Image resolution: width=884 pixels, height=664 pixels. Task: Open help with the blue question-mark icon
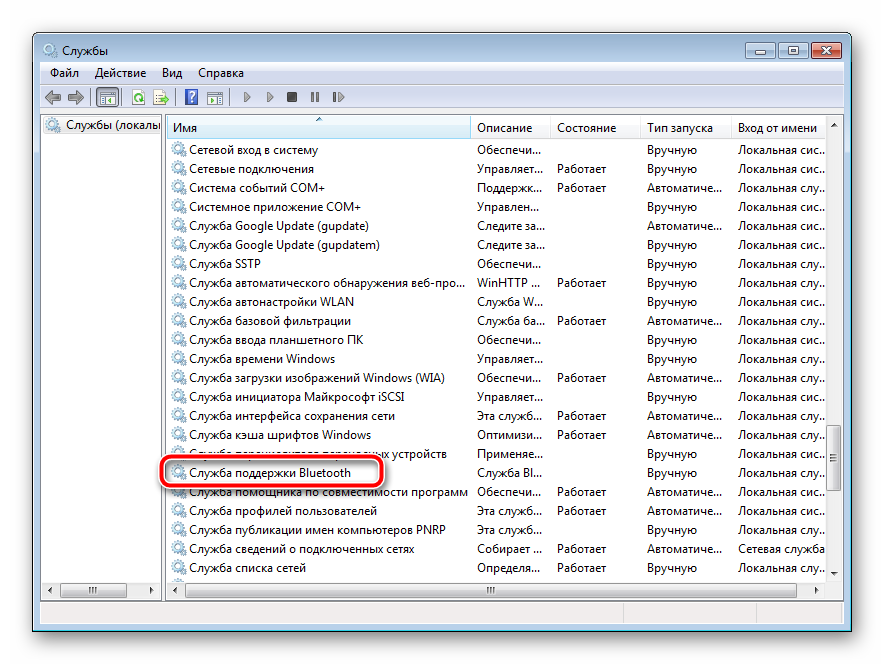click(191, 97)
